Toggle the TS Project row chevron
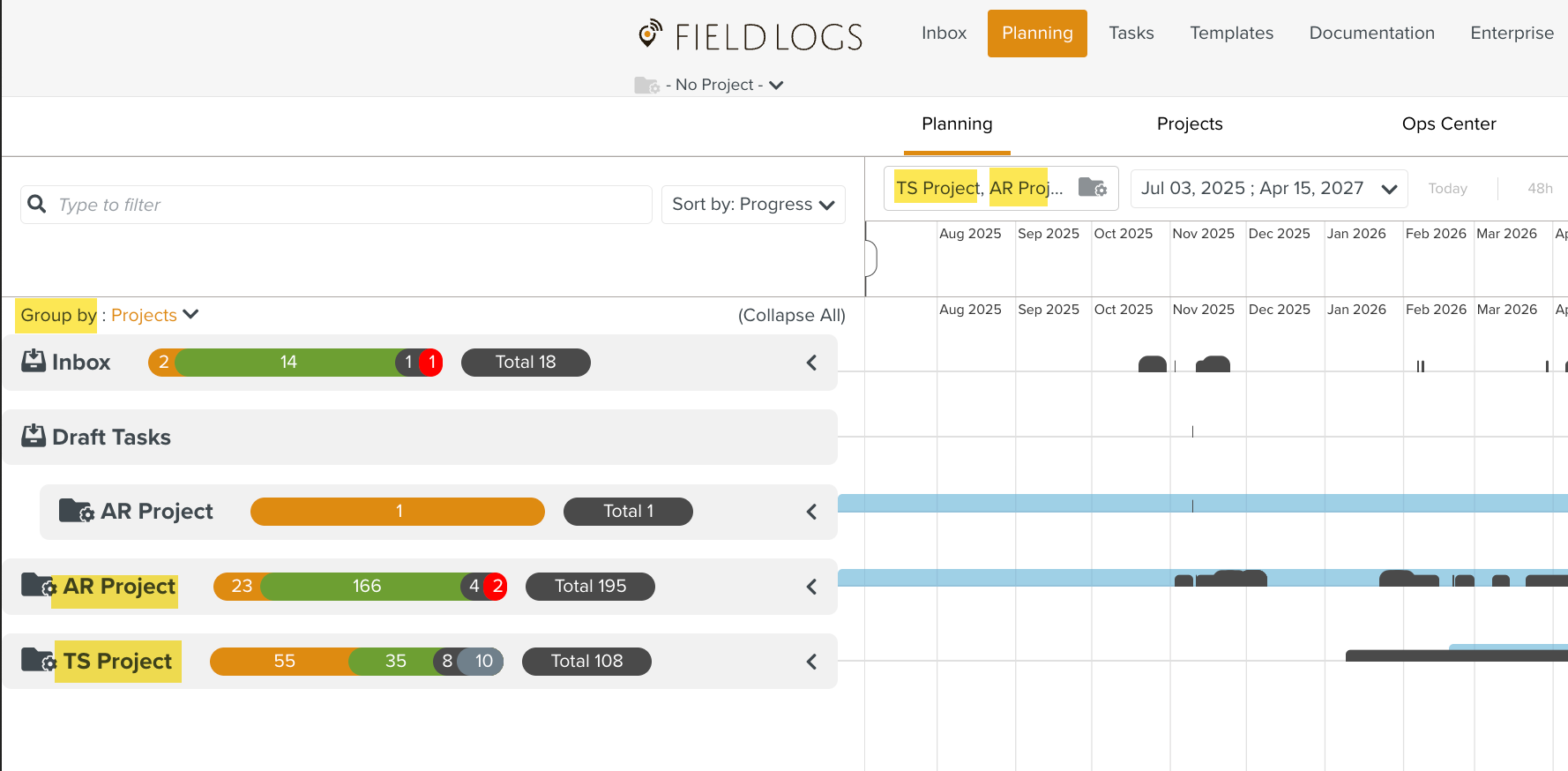This screenshot has height=771, width=1568. point(811,662)
